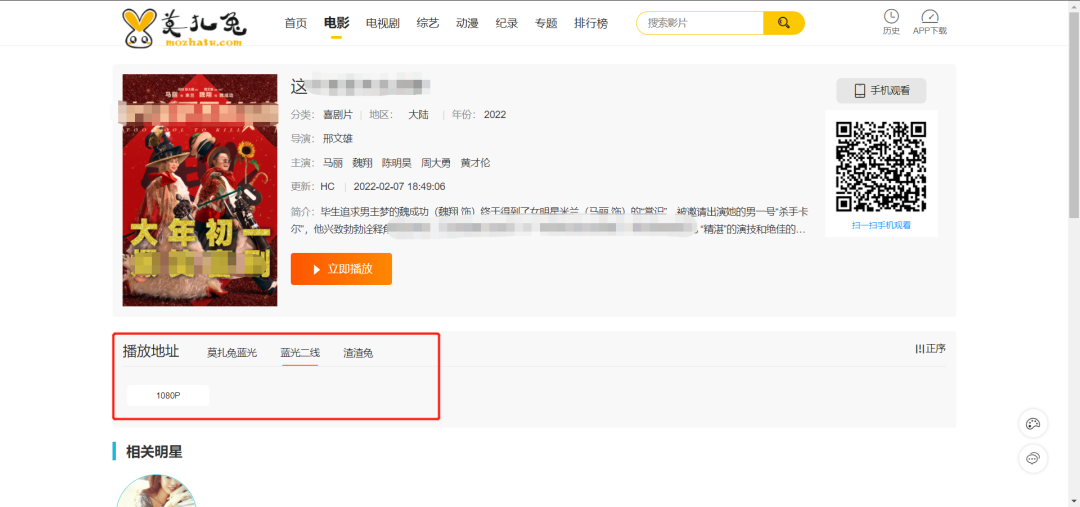Open 排行榜 navigation item
The image size is (1080, 507).
click(x=591, y=23)
